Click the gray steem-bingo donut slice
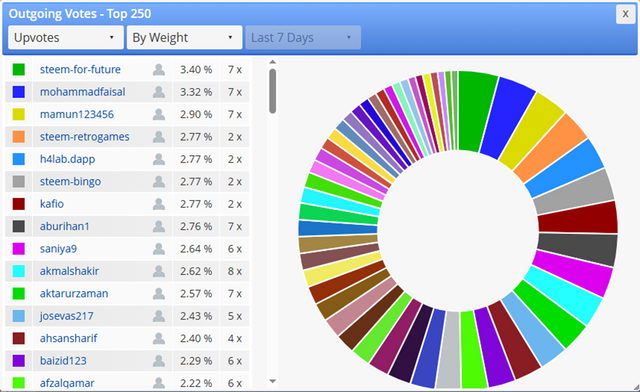 click(x=573, y=192)
